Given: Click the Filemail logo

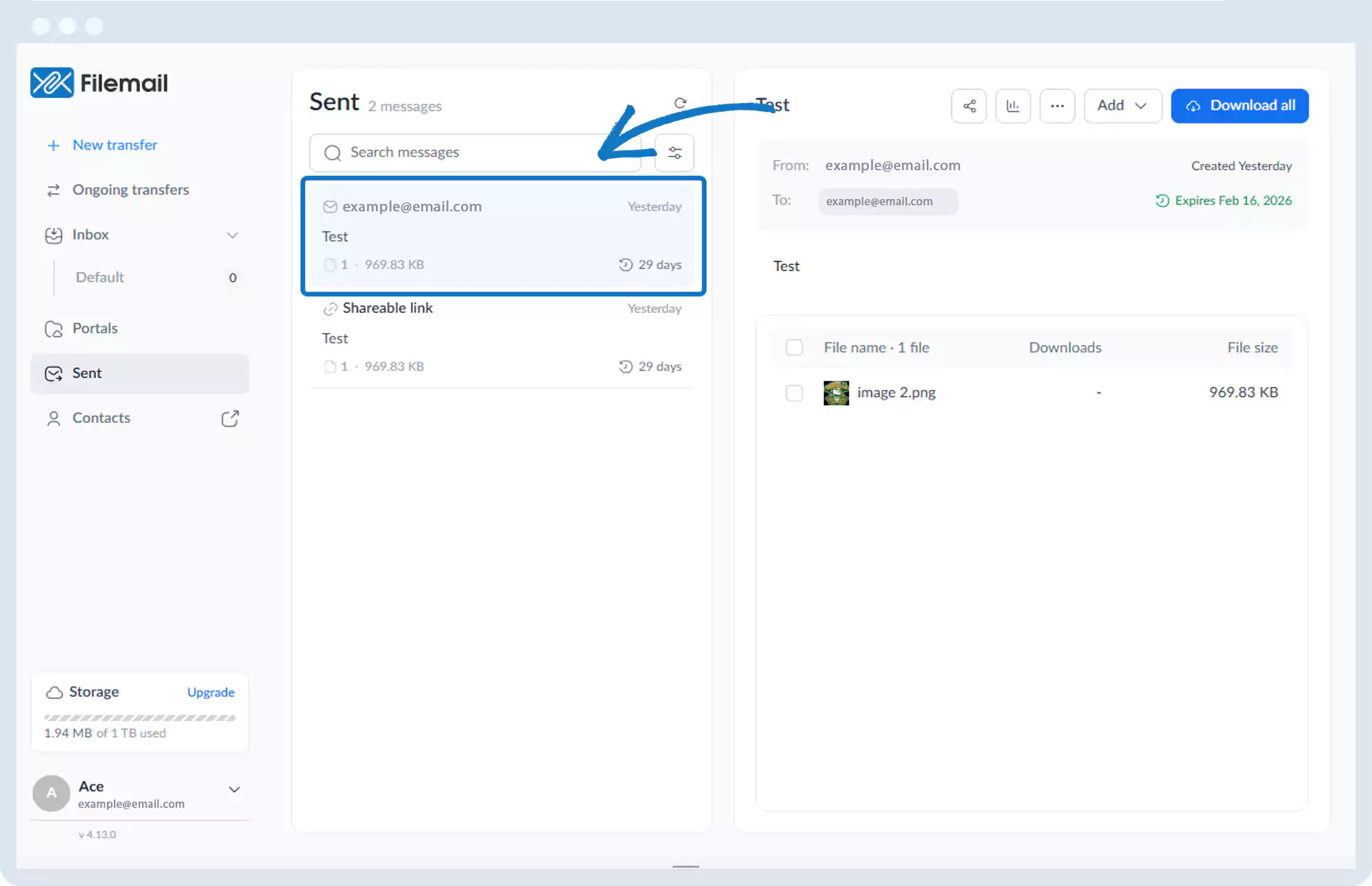Looking at the screenshot, I should pos(99,83).
